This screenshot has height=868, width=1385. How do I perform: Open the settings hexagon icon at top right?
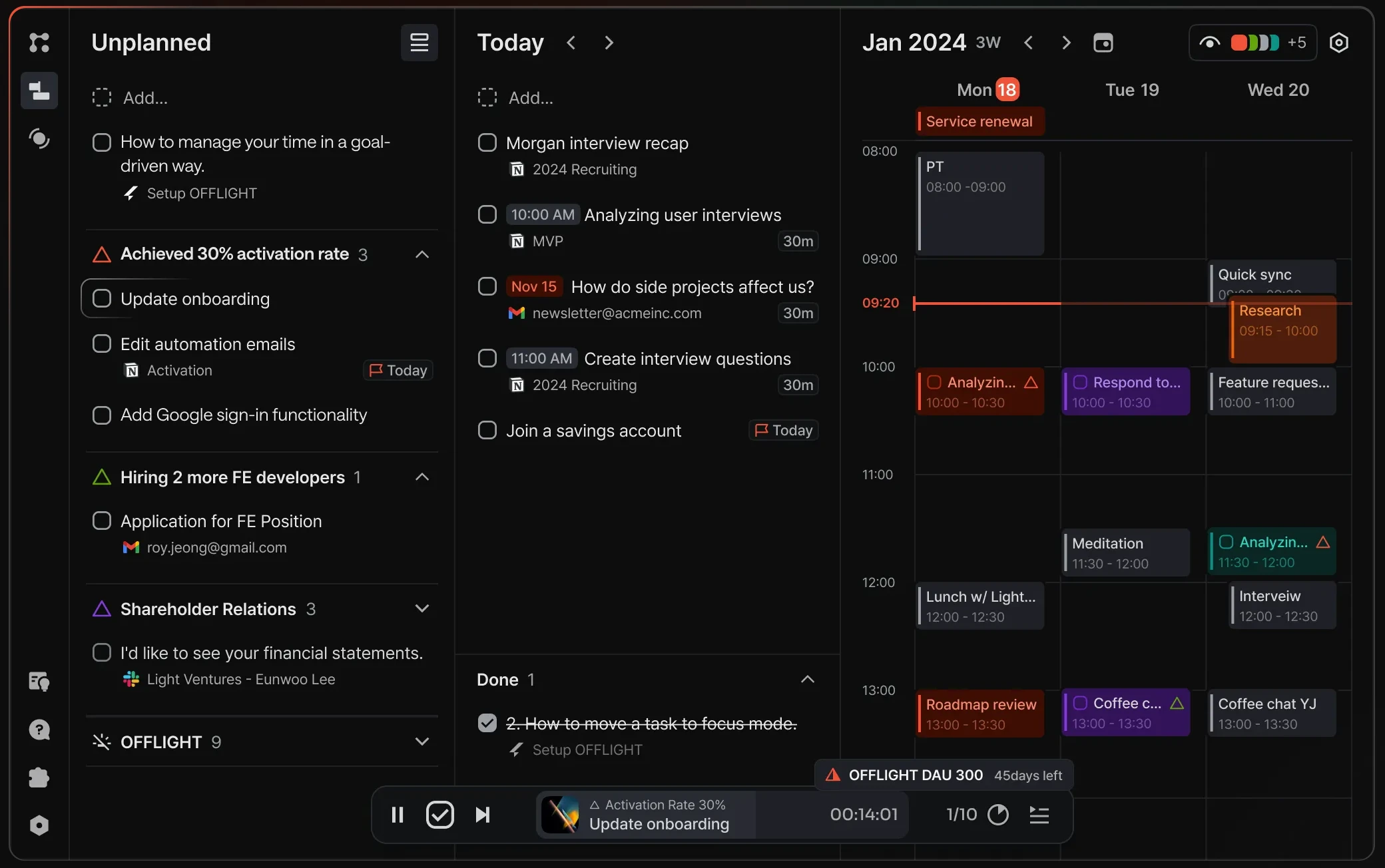(x=1338, y=43)
